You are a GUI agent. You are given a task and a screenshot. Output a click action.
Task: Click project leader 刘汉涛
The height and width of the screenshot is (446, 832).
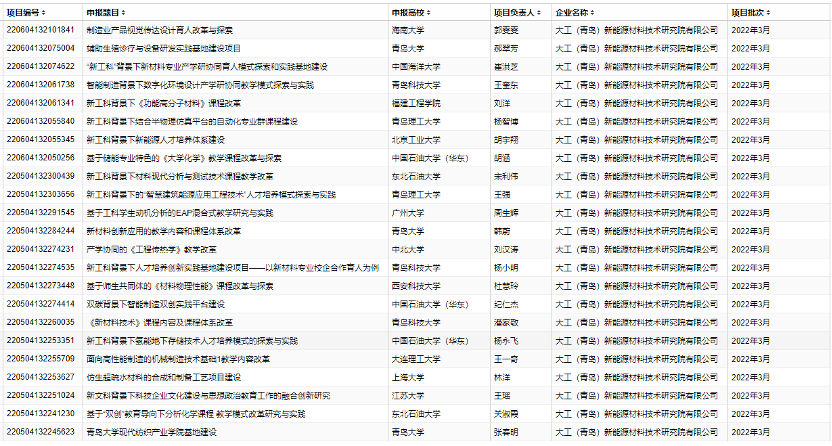click(x=506, y=249)
